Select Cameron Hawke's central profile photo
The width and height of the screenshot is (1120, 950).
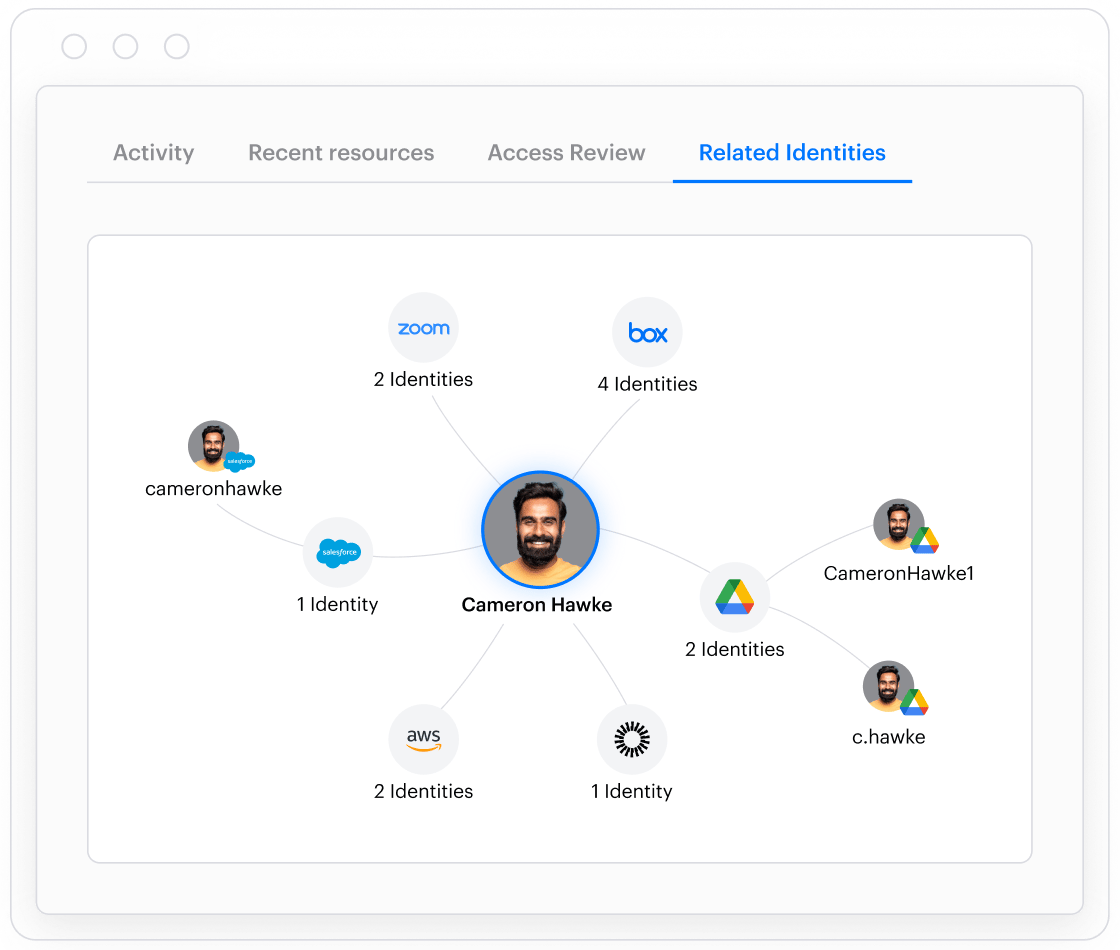[540, 530]
